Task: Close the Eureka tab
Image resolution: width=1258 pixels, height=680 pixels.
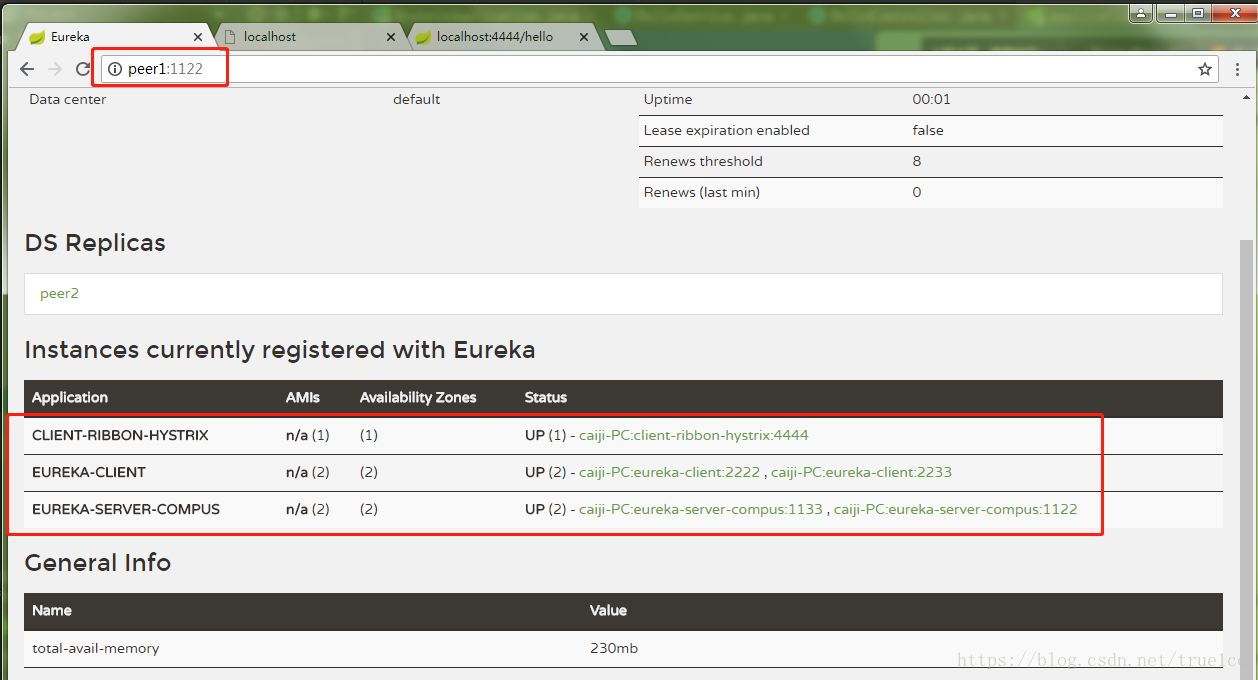Action: click(197, 37)
